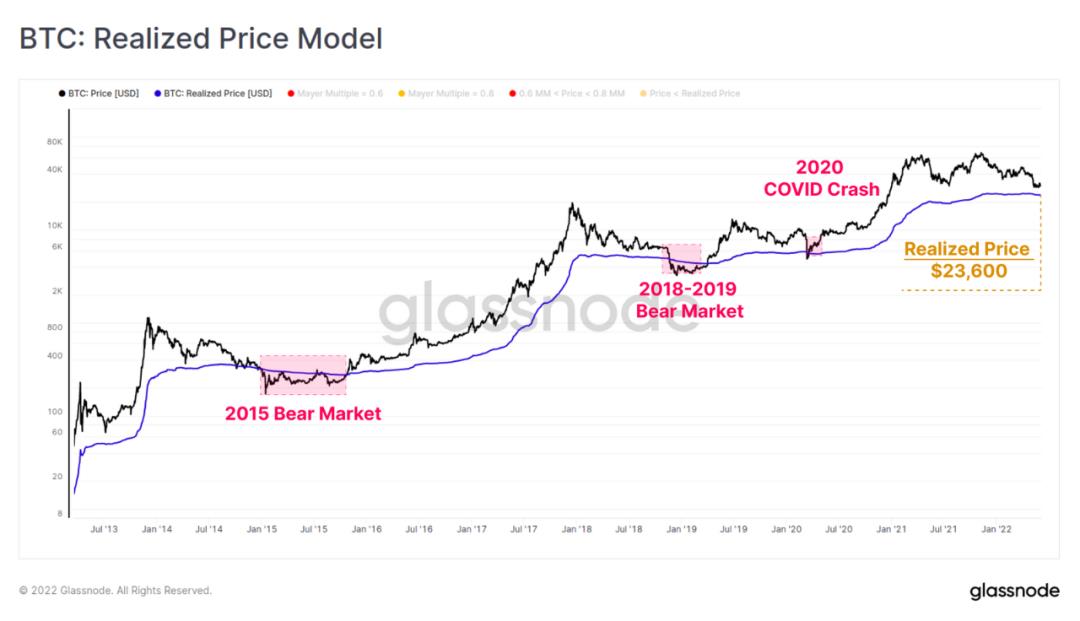Click the black dot beside BTC: Price
The width and height of the screenshot is (1080, 621).
[62, 94]
